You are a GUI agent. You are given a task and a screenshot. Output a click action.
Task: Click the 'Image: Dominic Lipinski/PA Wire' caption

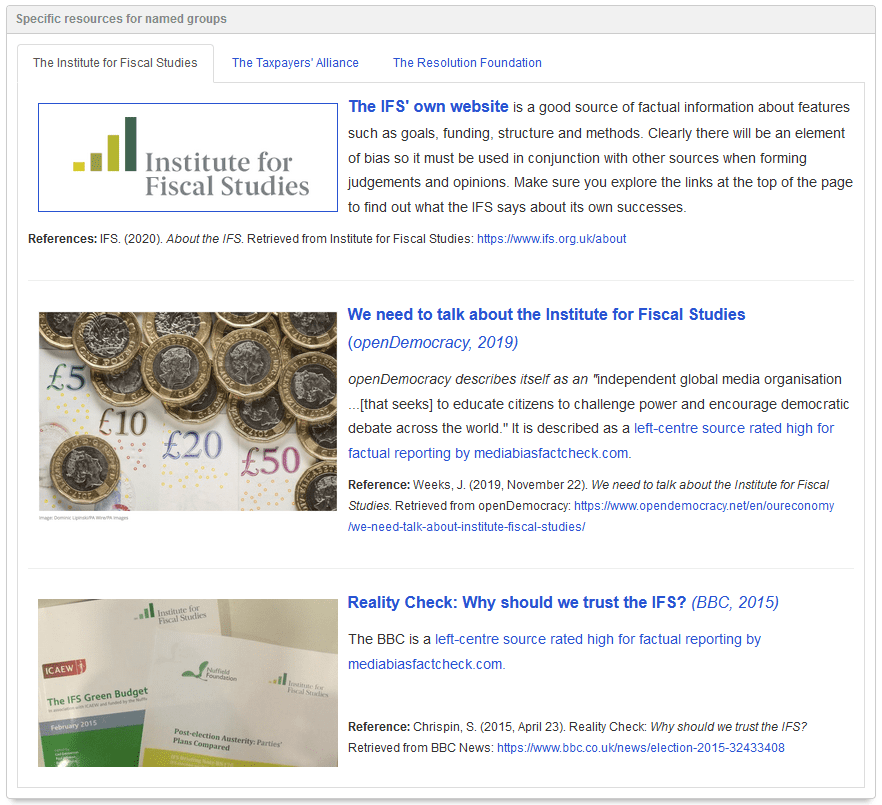pos(84,518)
